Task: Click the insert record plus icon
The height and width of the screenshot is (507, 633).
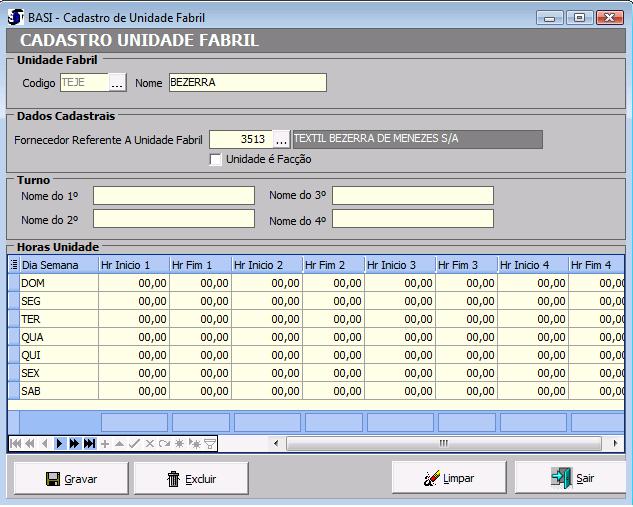Action: pyautogui.click(x=105, y=443)
